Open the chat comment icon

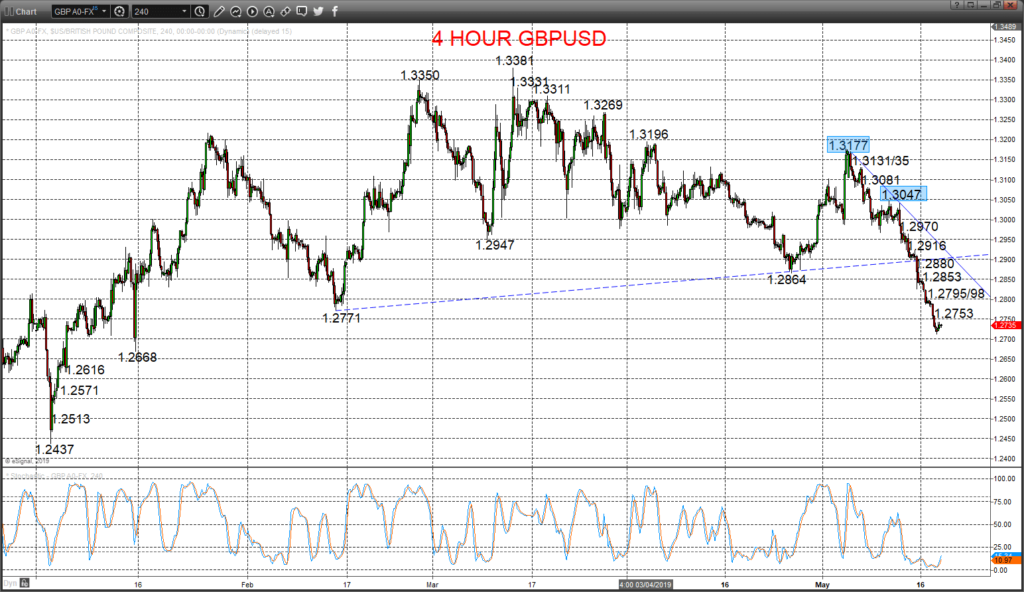302,11
